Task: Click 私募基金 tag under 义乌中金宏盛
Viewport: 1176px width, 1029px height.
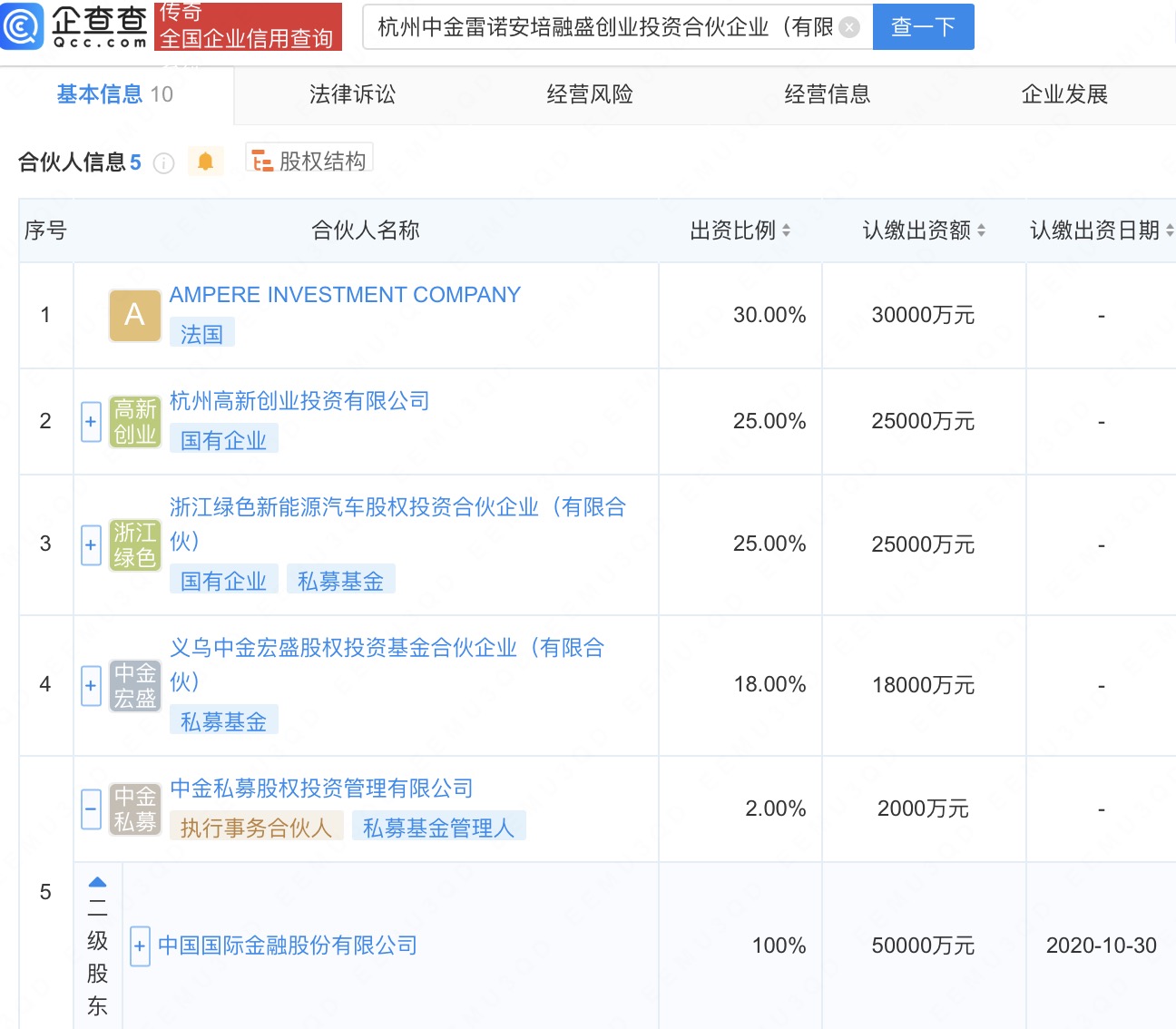Action: [x=223, y=721]
